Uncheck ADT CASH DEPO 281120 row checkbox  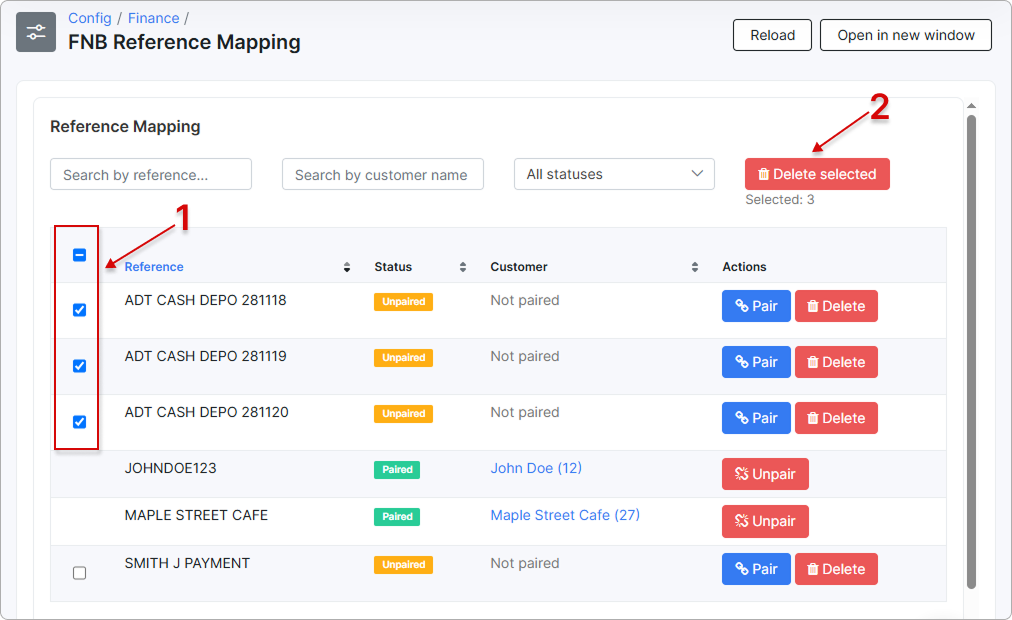(79, 422)
